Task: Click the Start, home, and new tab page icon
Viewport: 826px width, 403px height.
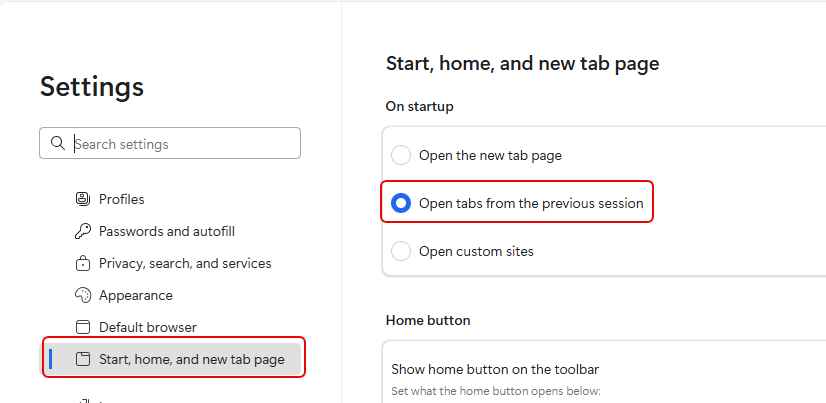Action: pos(83,359)
